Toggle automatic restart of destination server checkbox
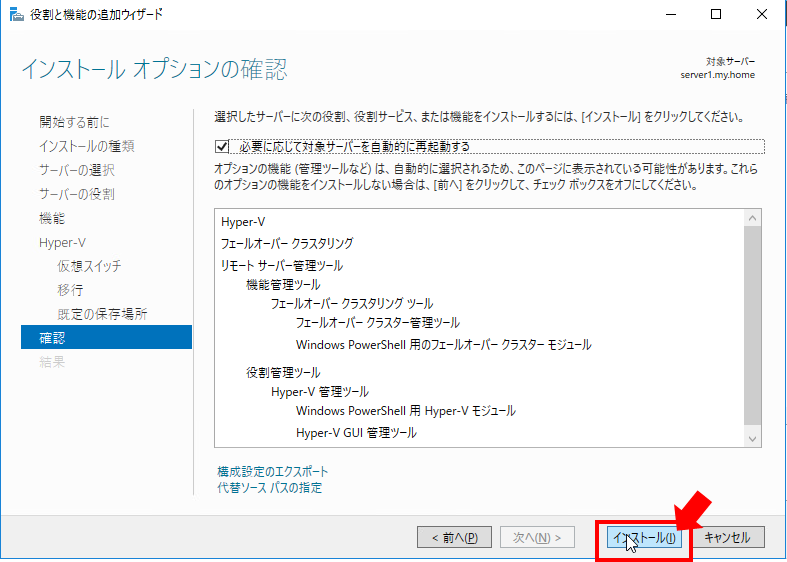Viewport: 787px width, 562px height. pyautogui.click(x=222, y=147)
